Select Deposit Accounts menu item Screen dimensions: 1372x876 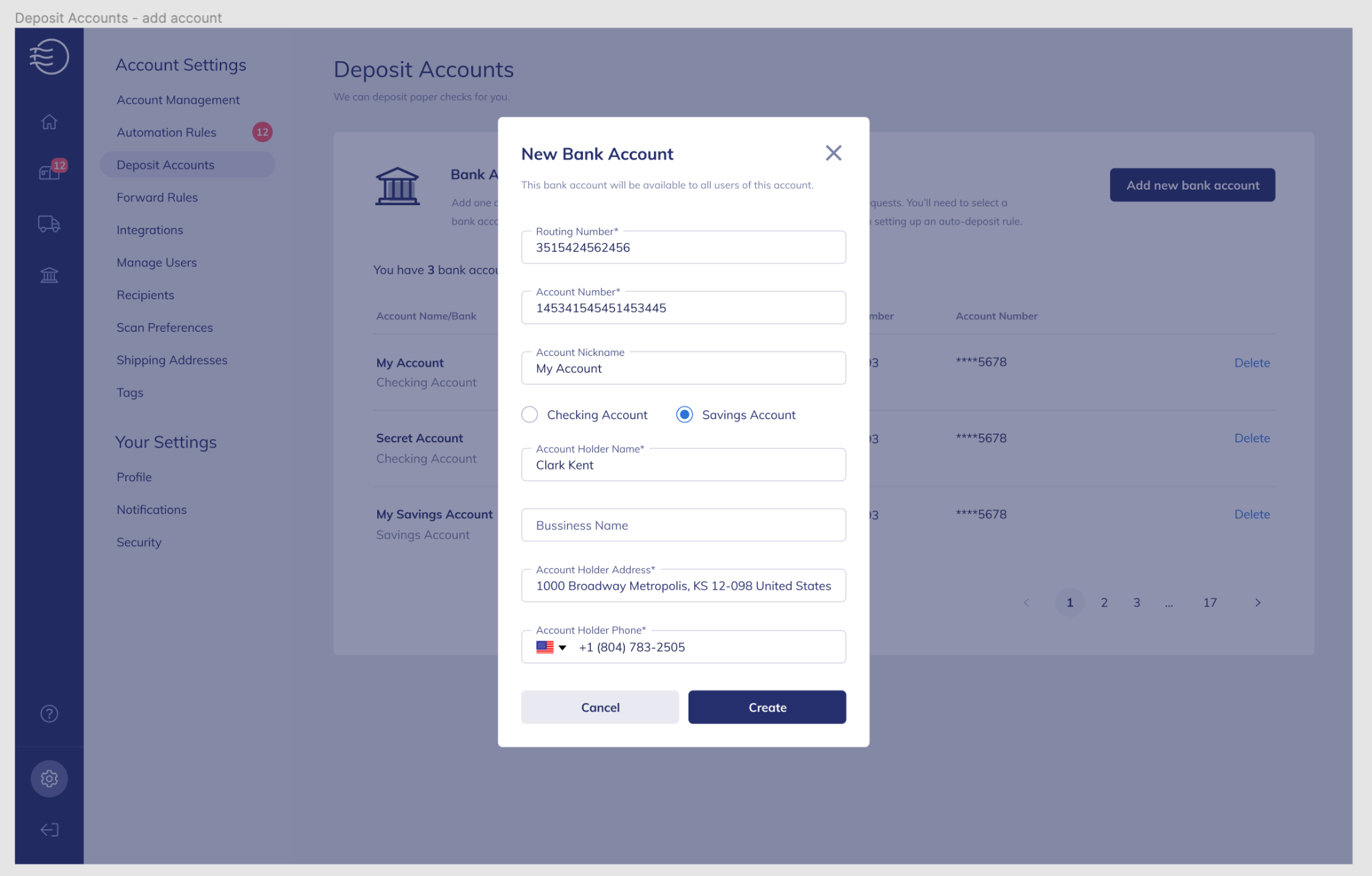188,165
